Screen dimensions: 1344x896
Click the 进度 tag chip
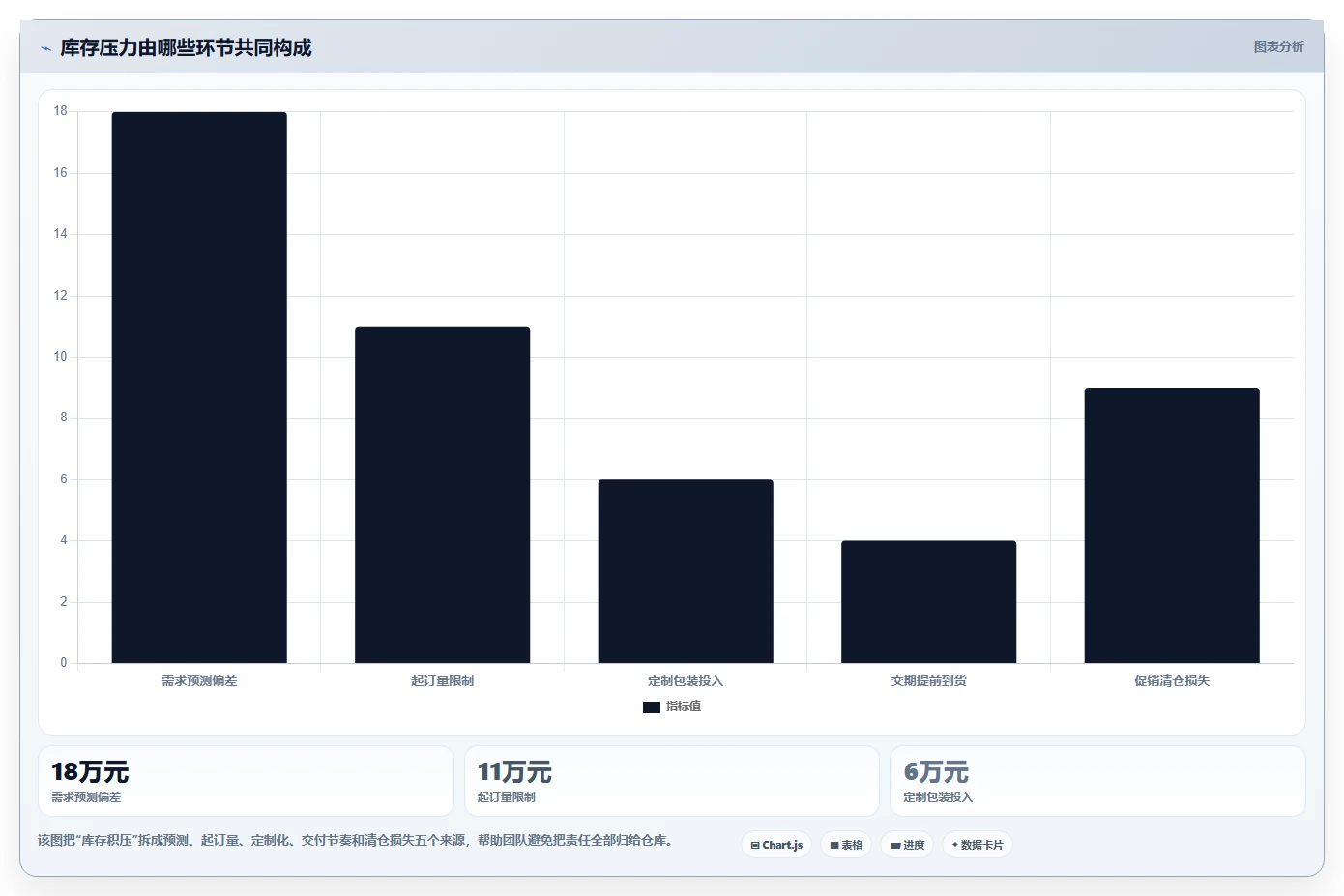[x=907, y=845]
